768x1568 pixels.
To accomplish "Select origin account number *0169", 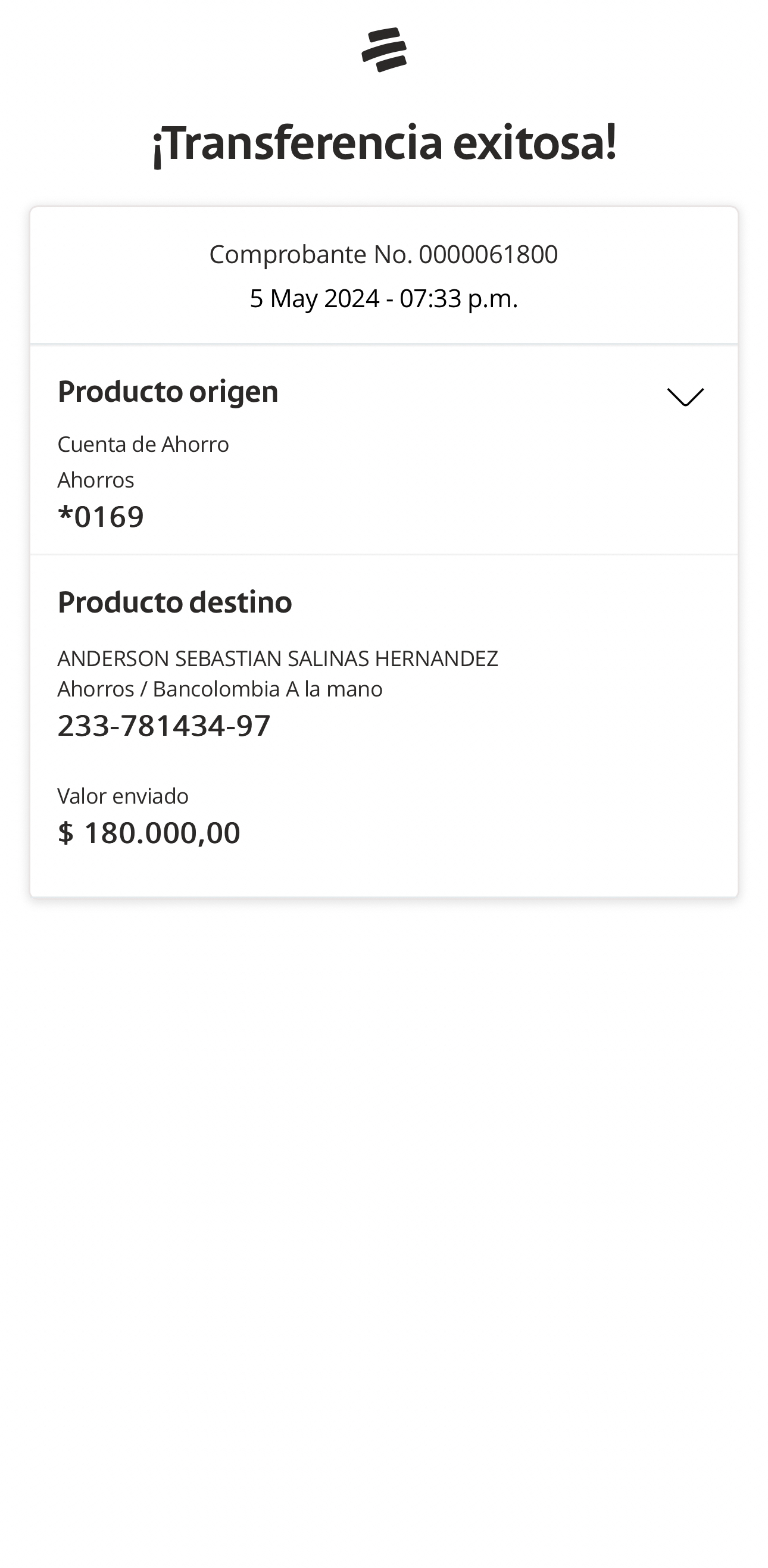I will pos(101,517).
